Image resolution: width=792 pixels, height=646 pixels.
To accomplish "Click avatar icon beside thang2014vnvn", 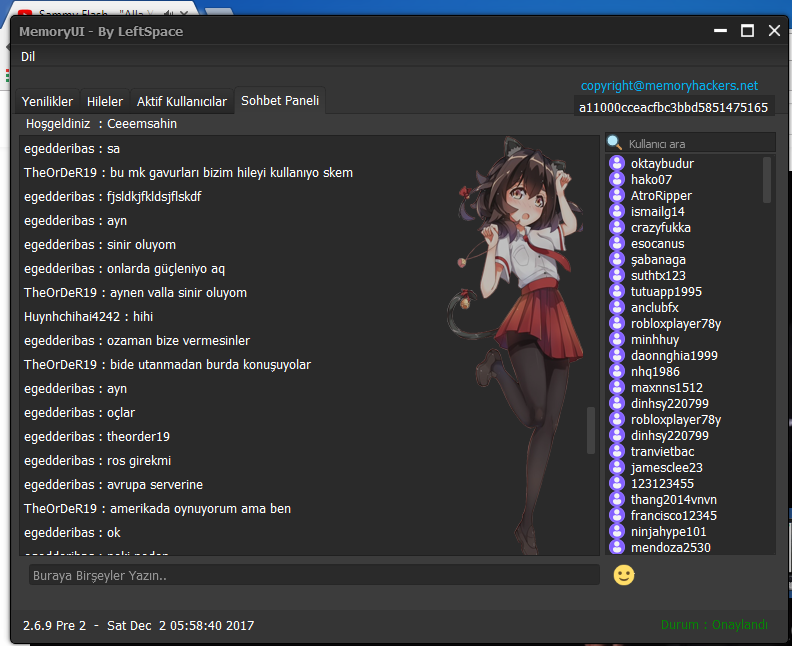I will (x=617, y=500).
